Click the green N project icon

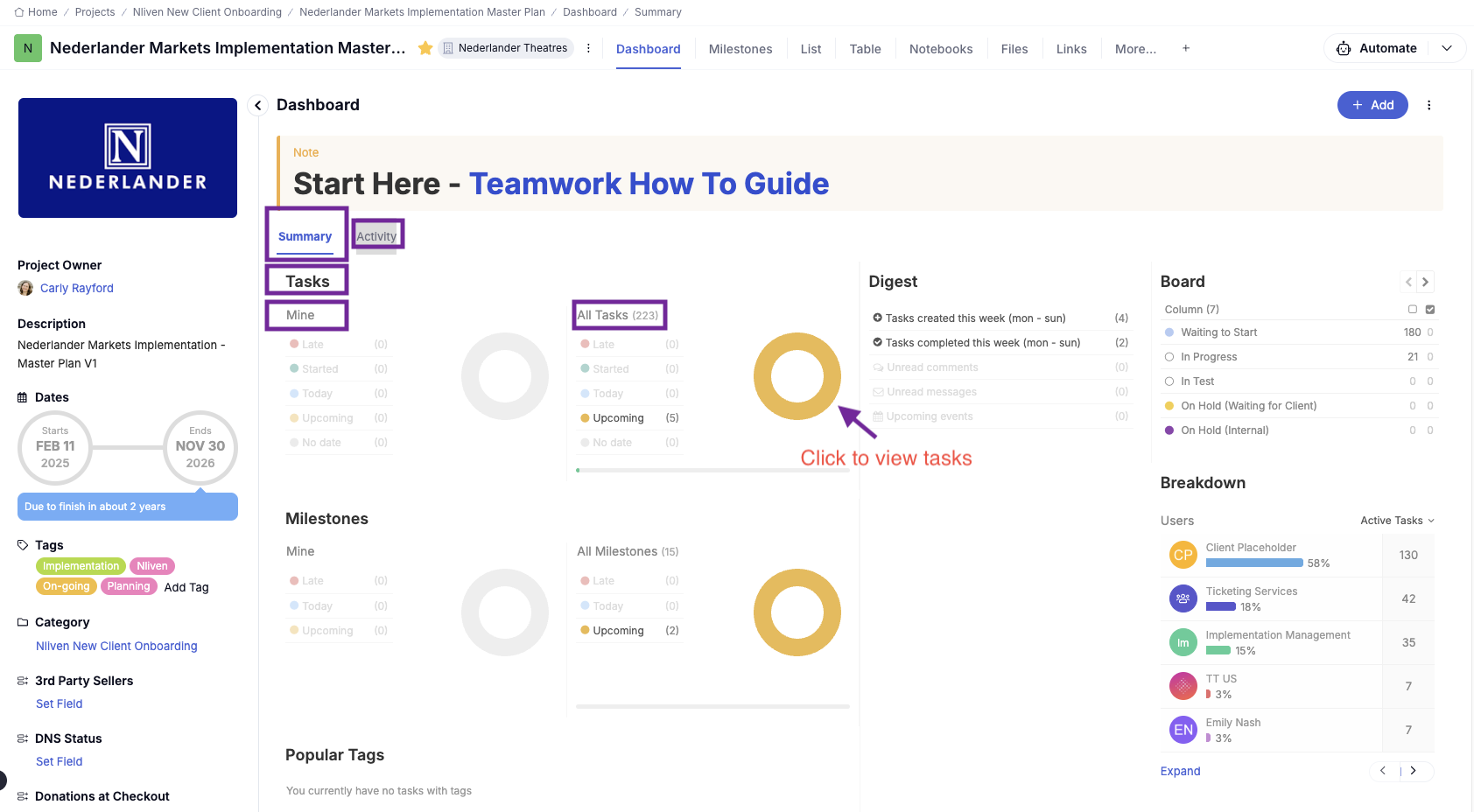point(28,48)
